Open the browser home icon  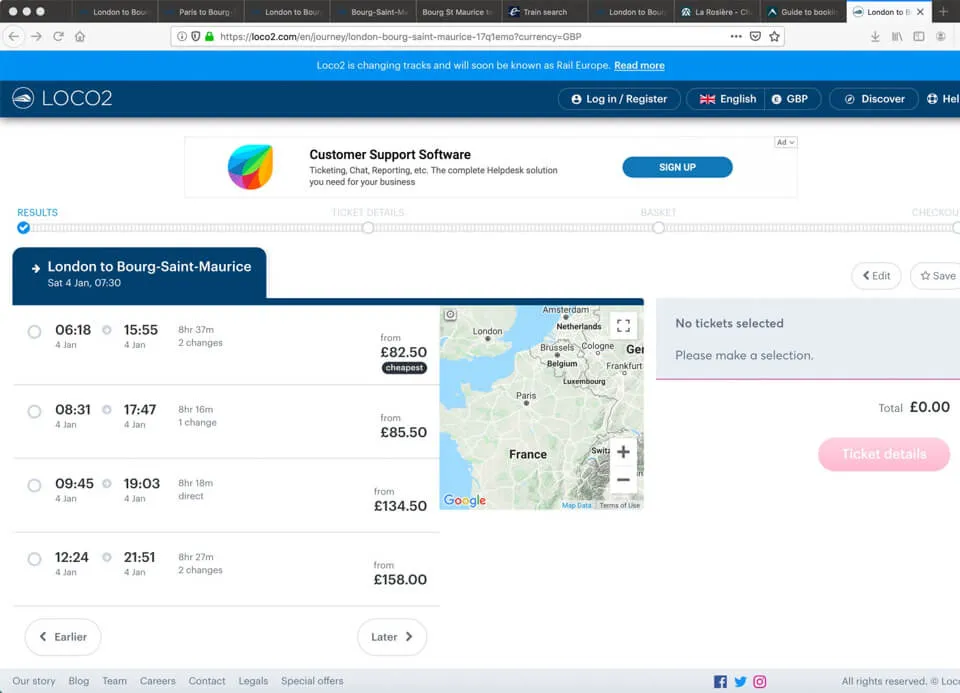(80, 37)
